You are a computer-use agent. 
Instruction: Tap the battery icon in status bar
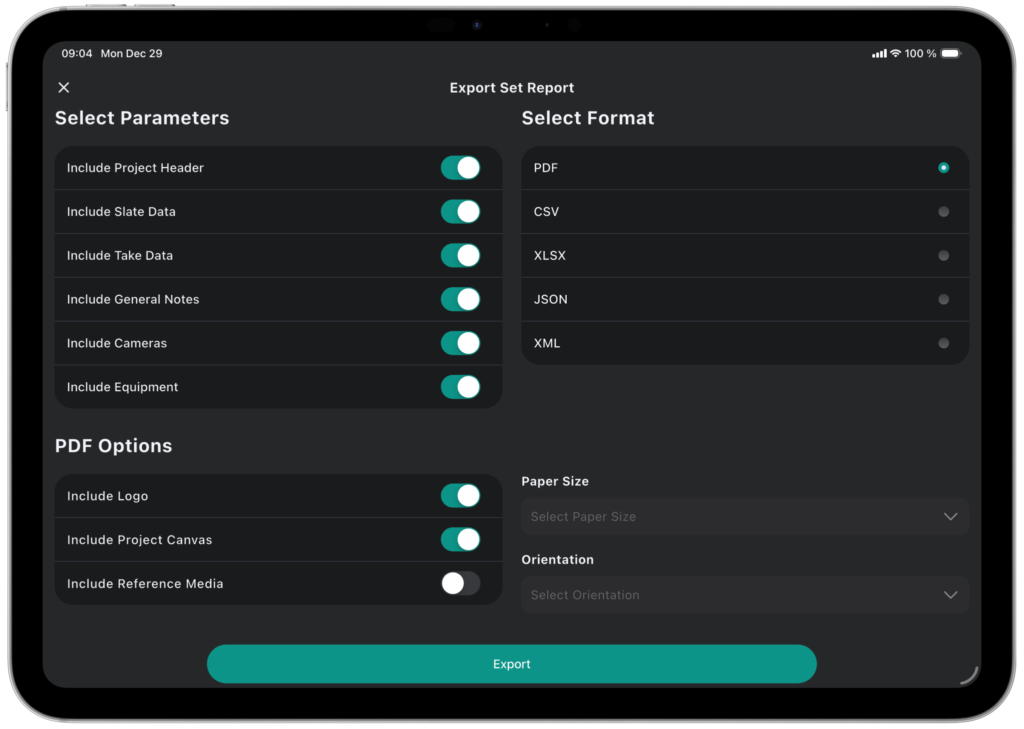[950, 54]
